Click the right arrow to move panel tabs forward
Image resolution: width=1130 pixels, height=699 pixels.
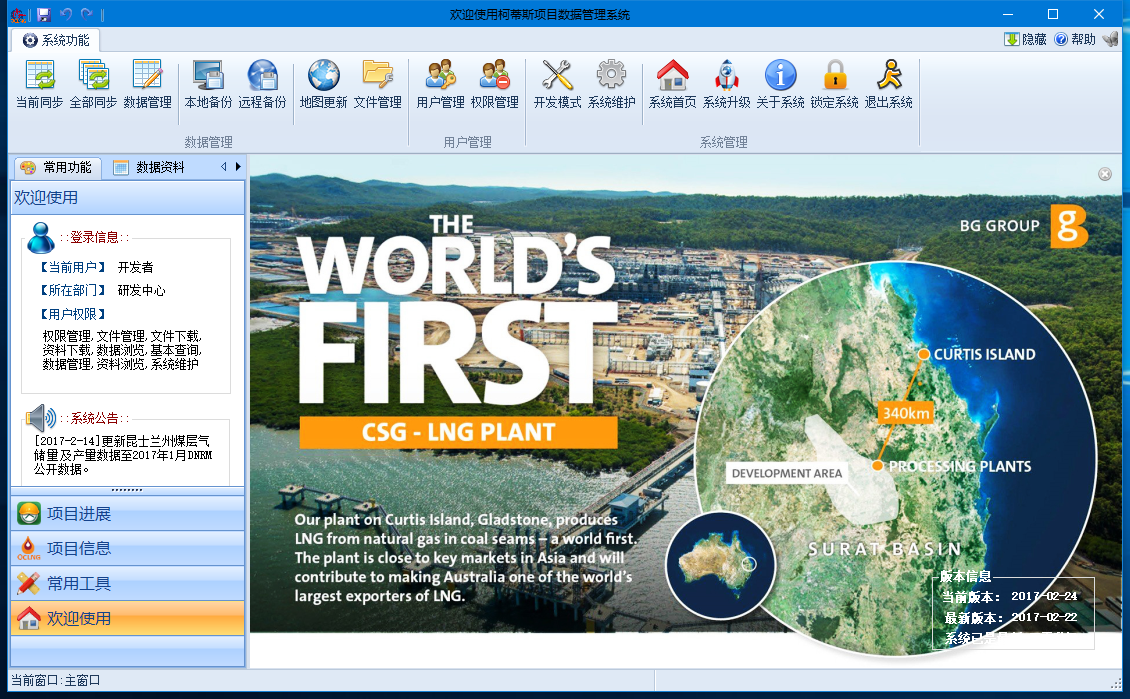pos(238,167)
